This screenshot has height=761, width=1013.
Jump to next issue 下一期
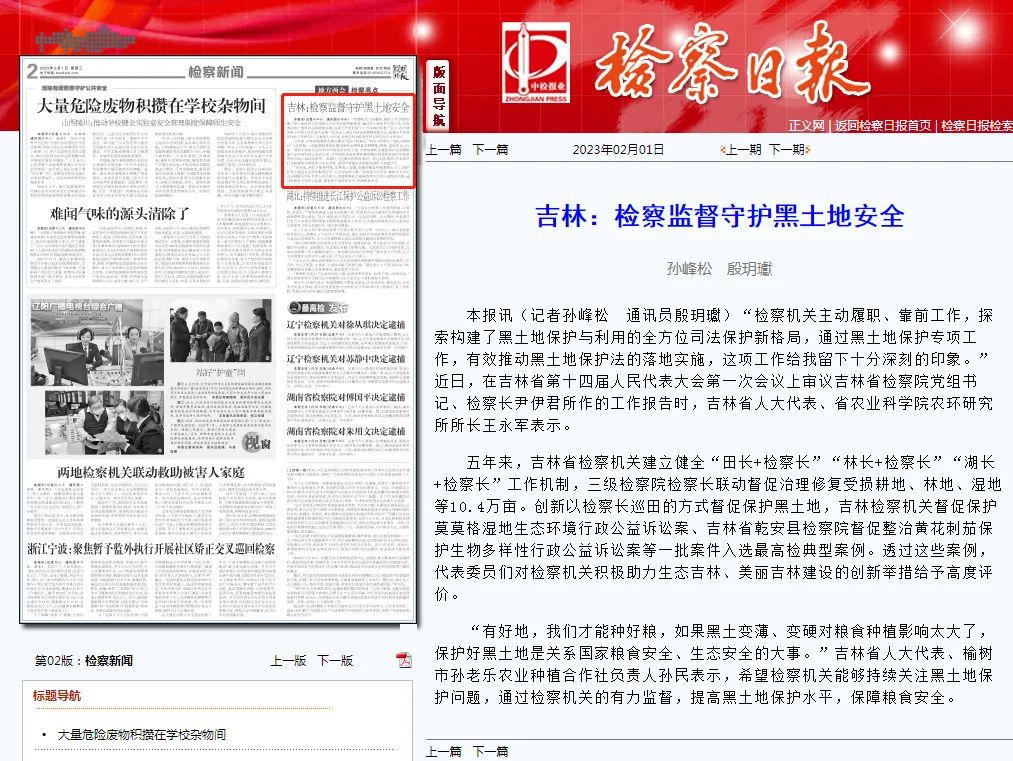click(787, 149)
